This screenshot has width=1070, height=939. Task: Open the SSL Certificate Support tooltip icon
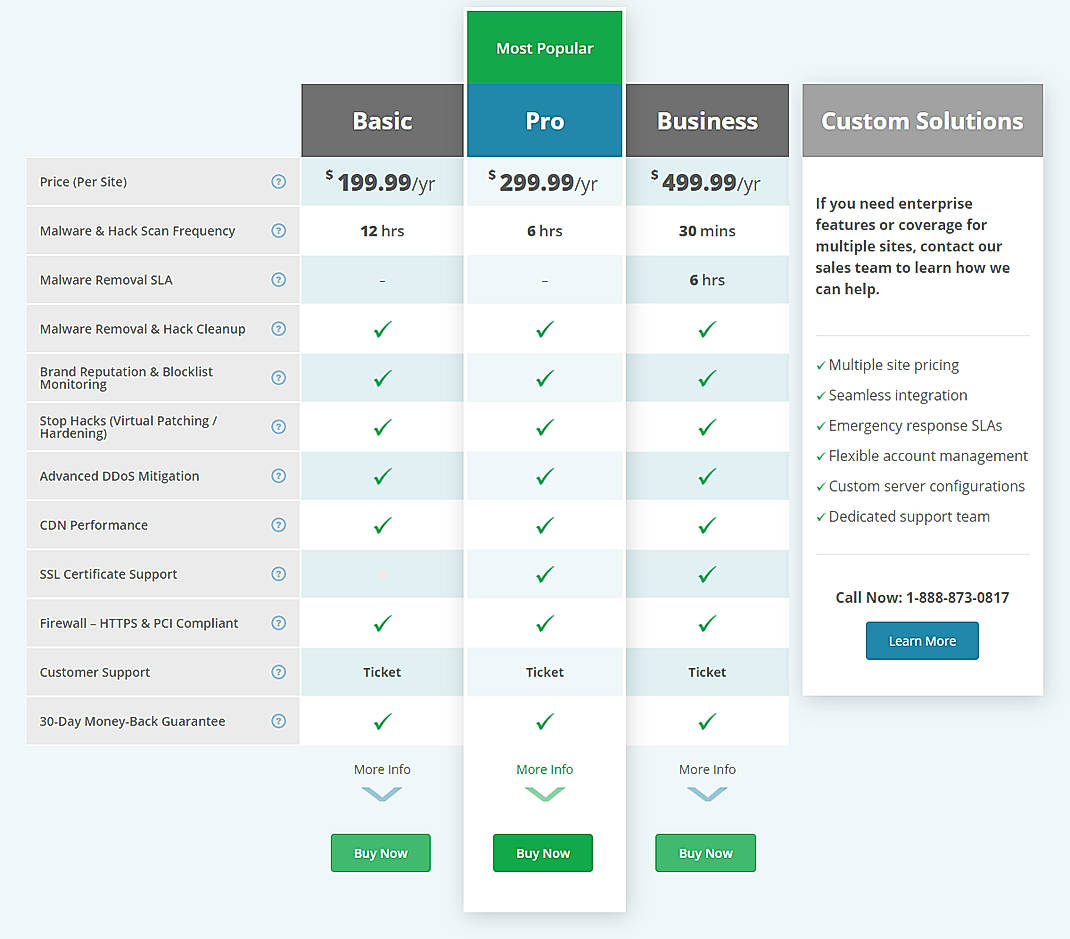[x=279, y=574]
